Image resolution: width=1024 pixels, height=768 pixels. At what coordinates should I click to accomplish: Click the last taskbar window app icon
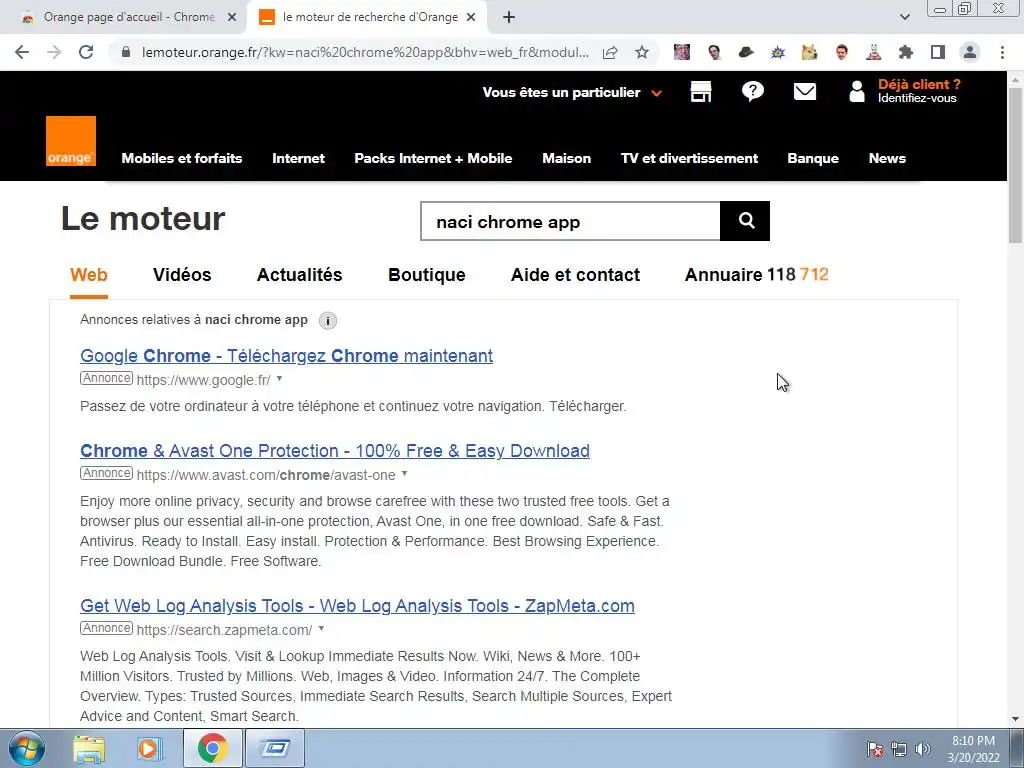point(275,748)
